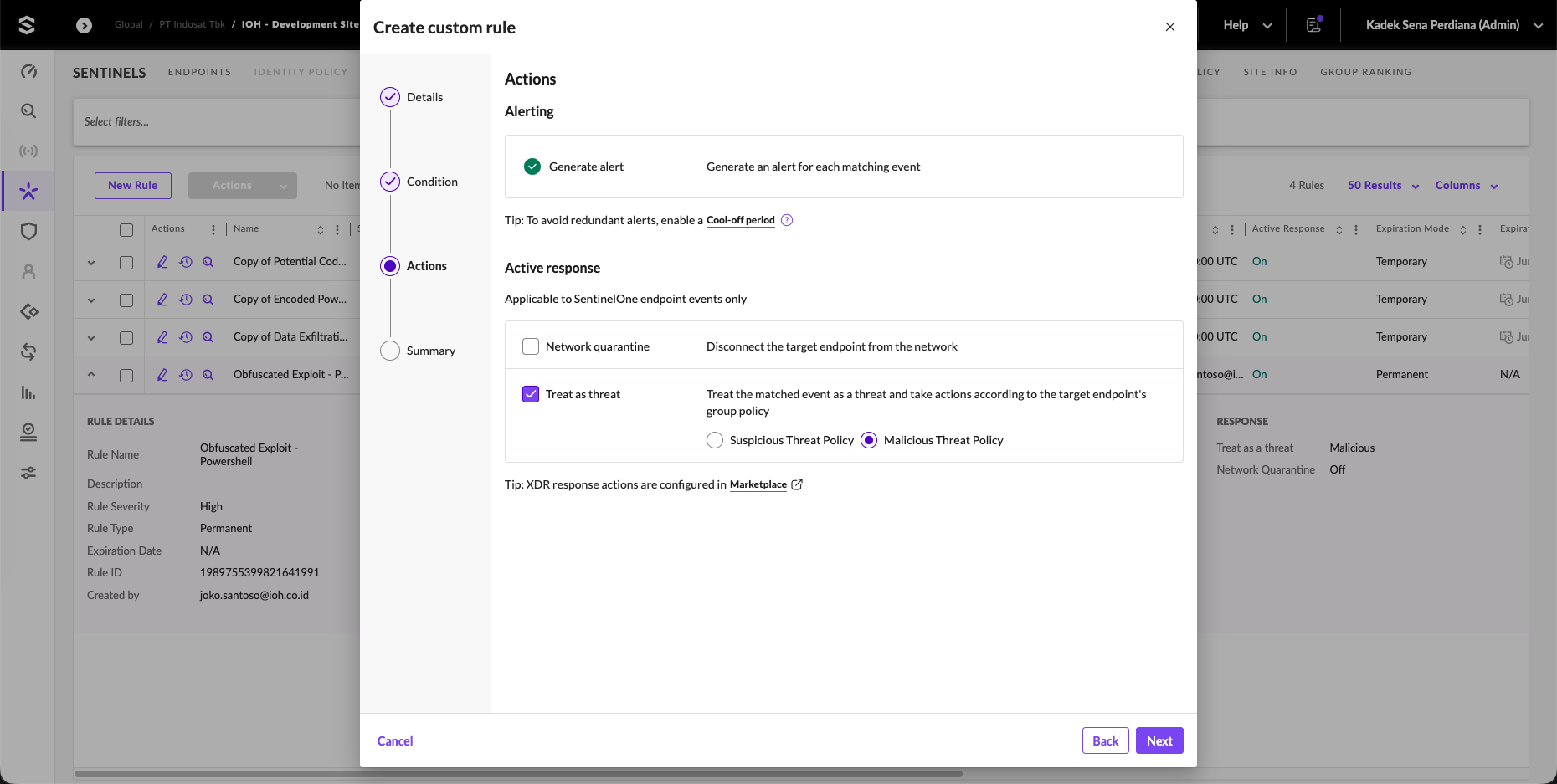Expand the Copy of Data Exfiltrati row

click(x=91, y=338)
